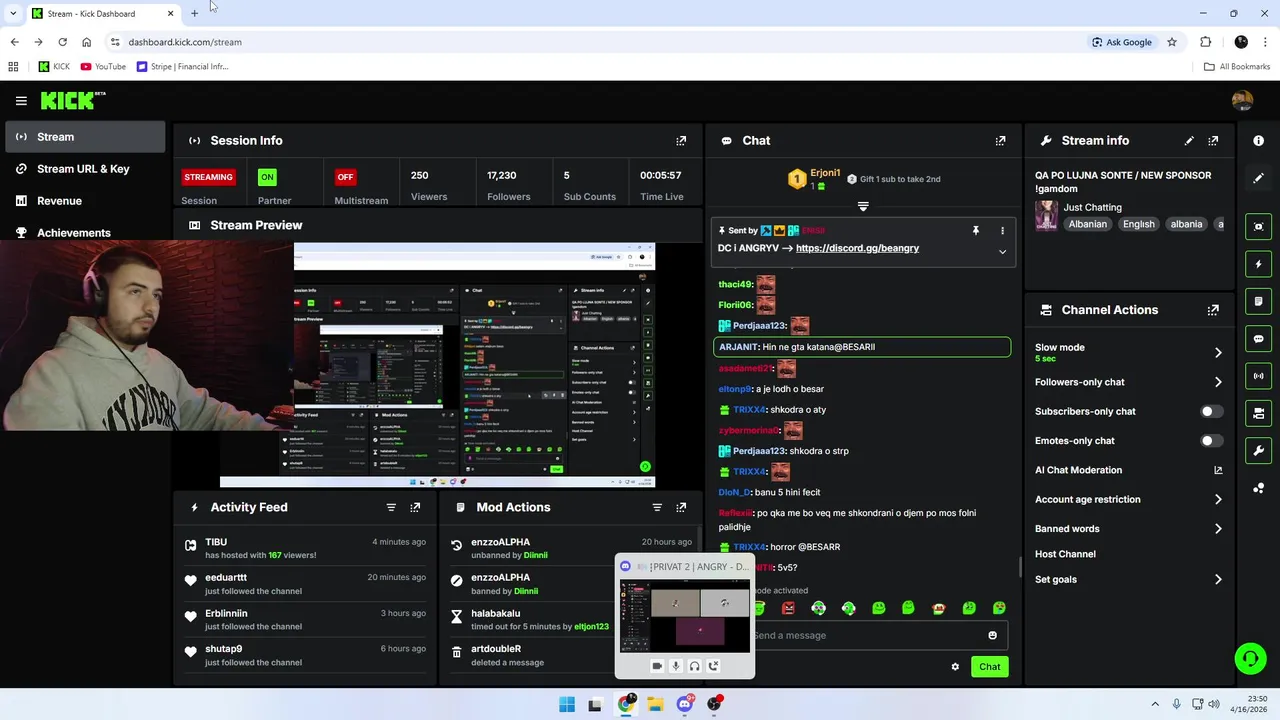Open File Explorer from taskbar
The image size is (1280, 720).
click(x=655, y=704)
